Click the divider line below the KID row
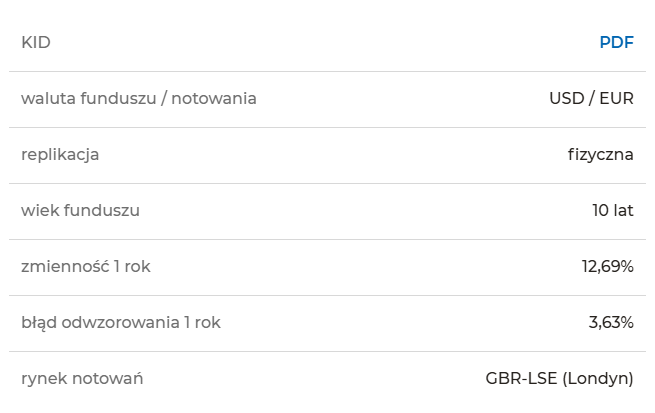This screenshot has height=413, width=655. click(x=328, y=71)
